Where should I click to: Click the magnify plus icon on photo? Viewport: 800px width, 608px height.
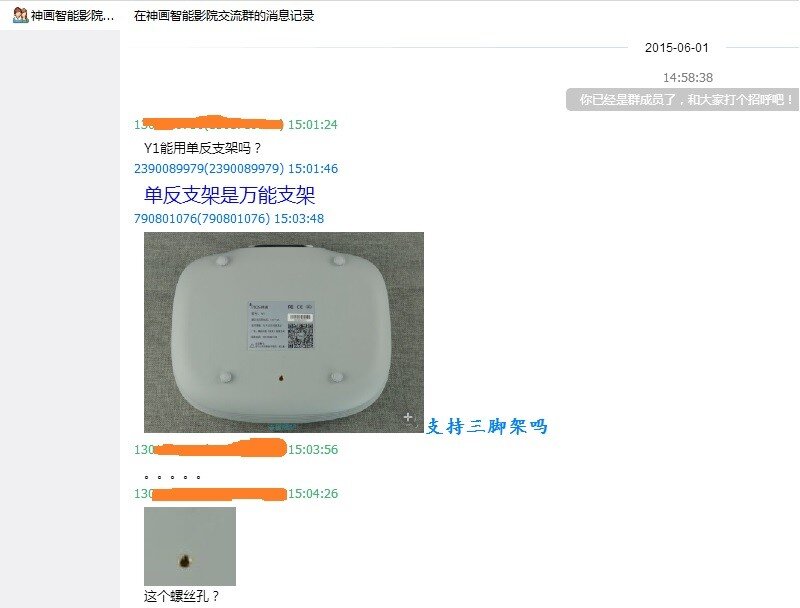pyautogui.click(x=408, y=417)
